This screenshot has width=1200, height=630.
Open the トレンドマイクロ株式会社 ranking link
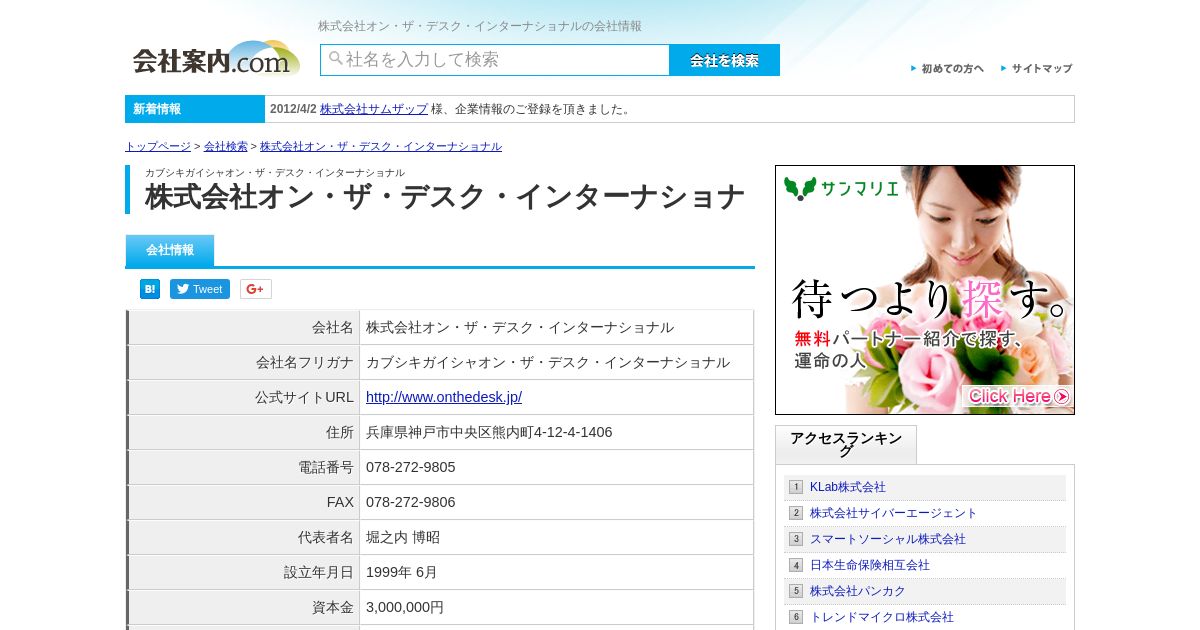tap(882, 617)
